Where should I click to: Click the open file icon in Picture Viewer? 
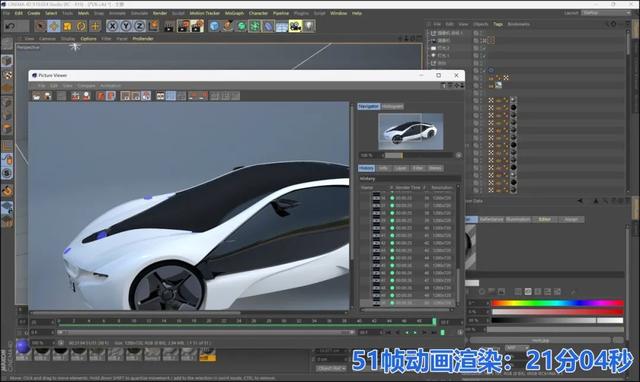click(x=37, y=96)
